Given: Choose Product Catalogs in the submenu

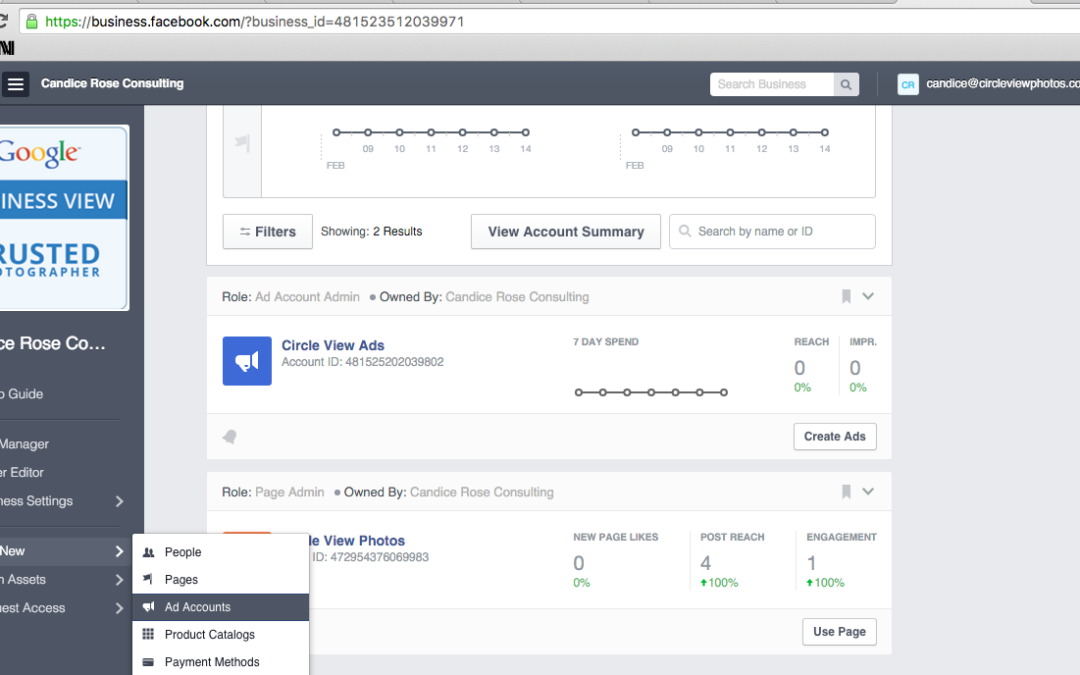Looking at the screenshot, I should (209, 634).
